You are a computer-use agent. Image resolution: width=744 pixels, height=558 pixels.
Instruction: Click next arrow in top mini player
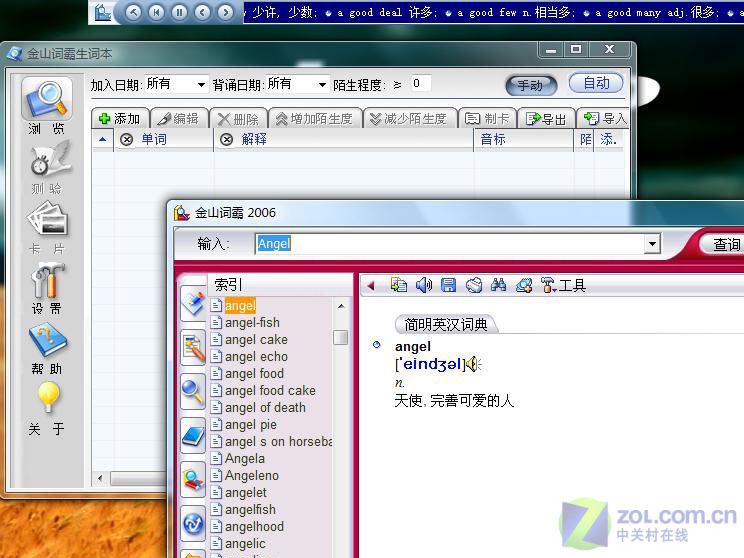point(225,12)
